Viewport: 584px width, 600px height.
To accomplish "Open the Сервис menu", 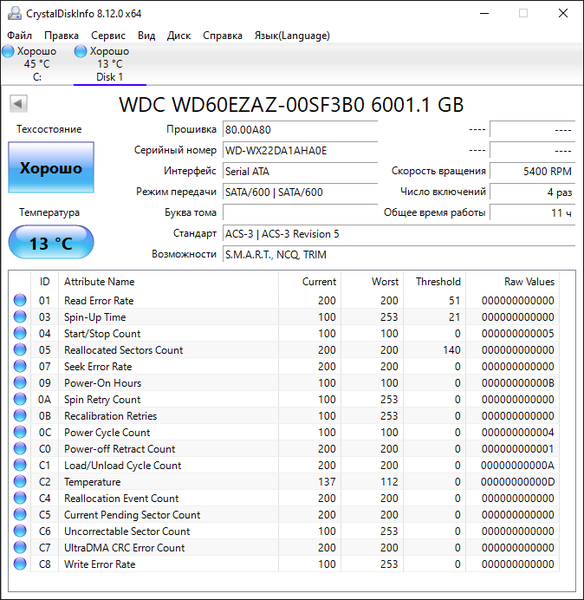I will tap(108, 36).
